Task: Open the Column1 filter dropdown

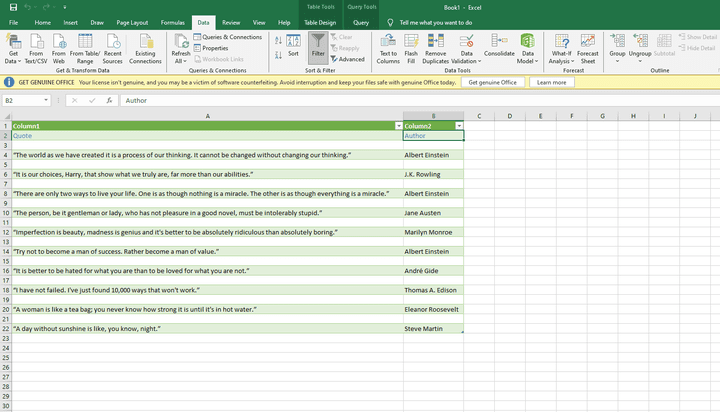Action: (x=398, y=126)
